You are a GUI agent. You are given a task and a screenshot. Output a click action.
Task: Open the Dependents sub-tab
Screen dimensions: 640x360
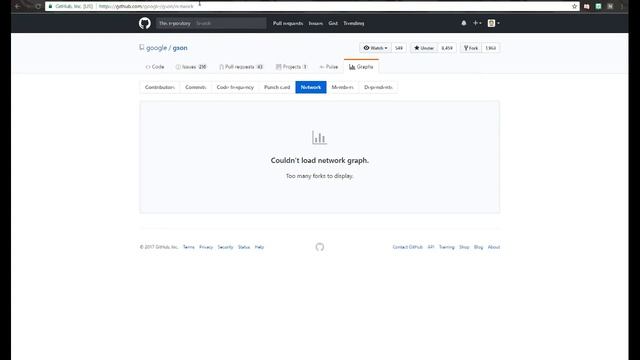[378, 87]
